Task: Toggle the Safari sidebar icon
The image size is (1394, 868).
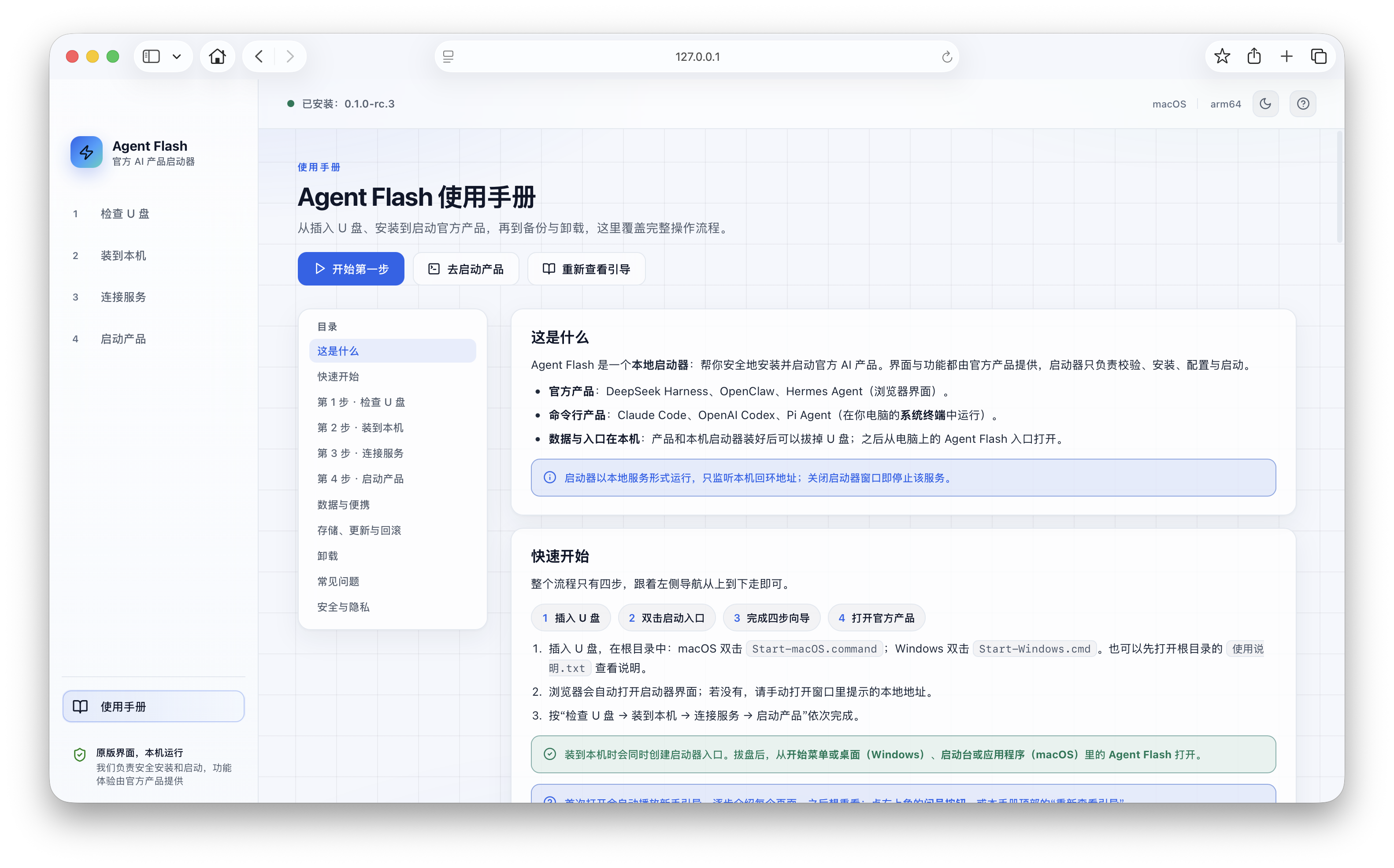Action: click(151, 56)
